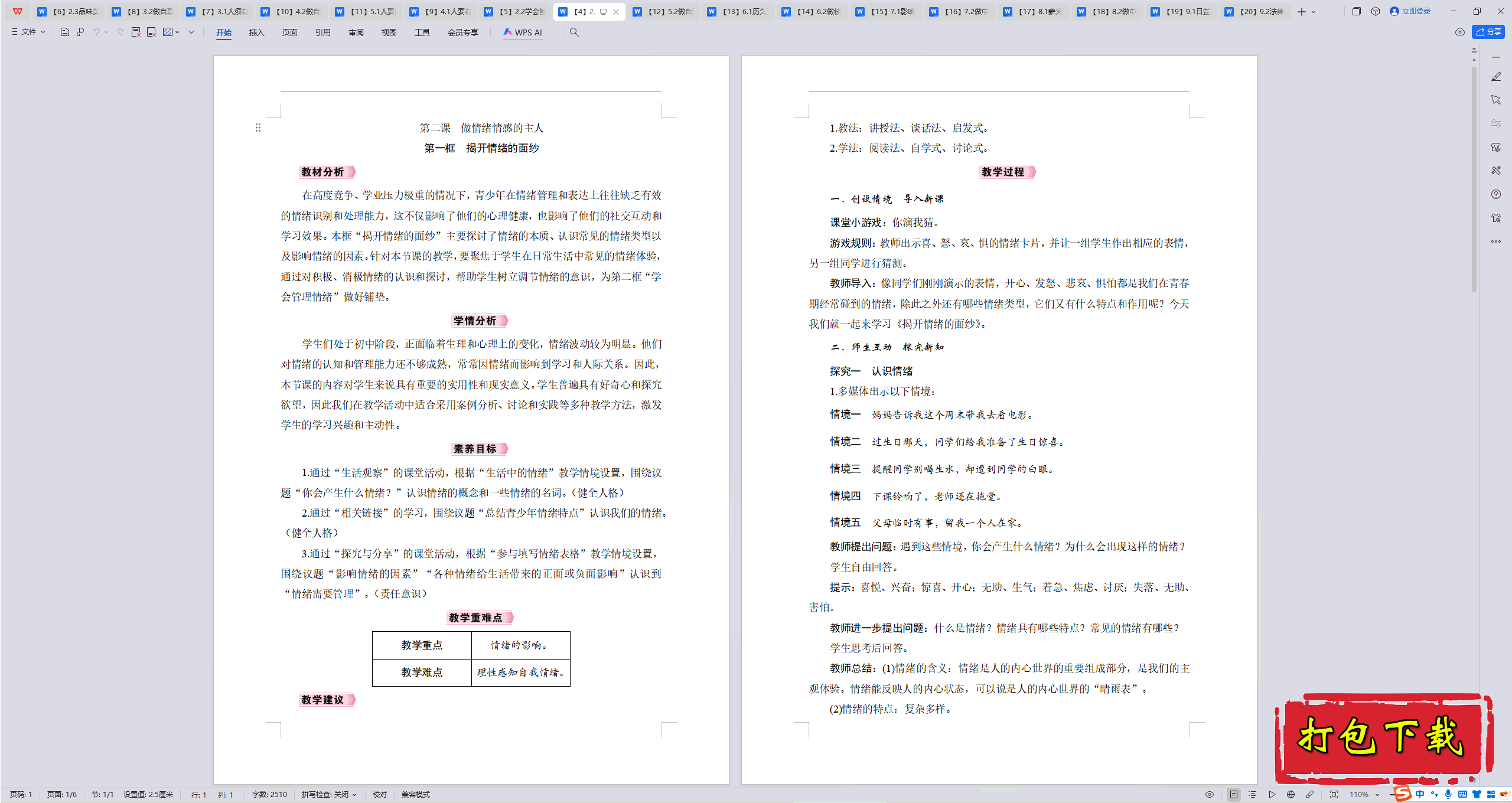Click the search magnifier icon in toolbar
Viewport: 1512px width, 803px height.
[x=574, y=32]
